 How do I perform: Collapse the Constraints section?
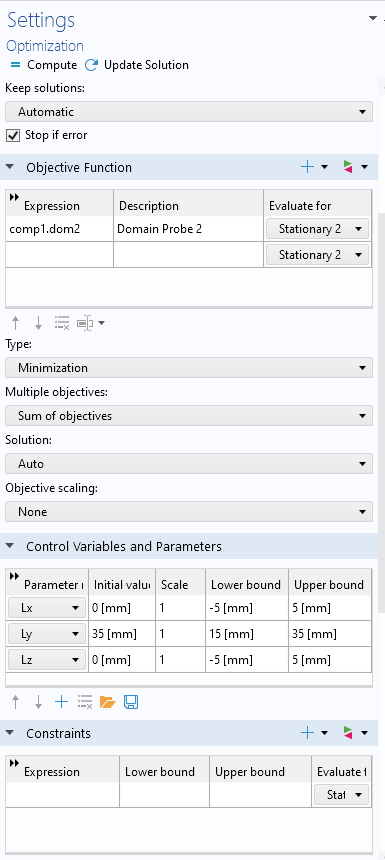(10, 733)
